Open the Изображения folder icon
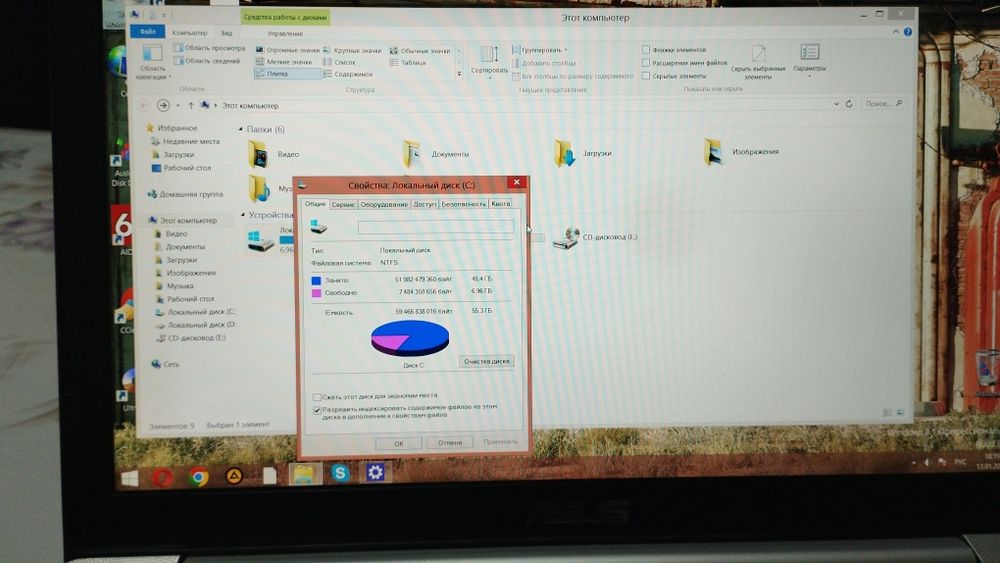The image size is (1000, 563). pos(714,152)
